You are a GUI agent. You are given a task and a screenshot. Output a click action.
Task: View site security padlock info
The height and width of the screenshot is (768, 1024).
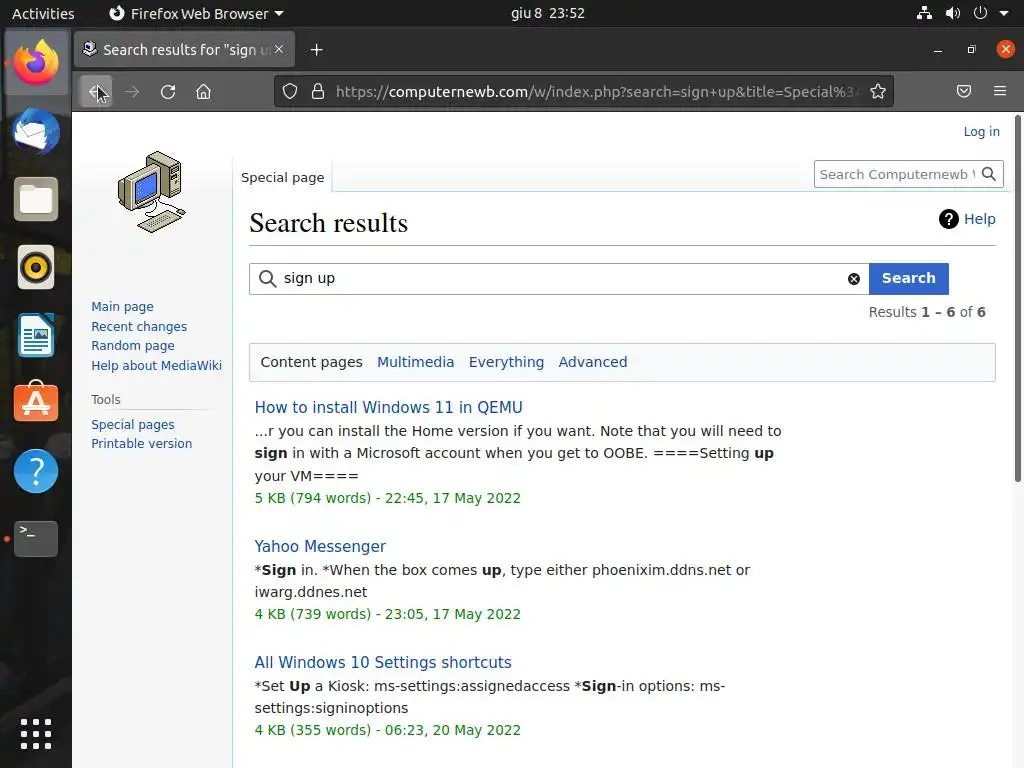318,91
